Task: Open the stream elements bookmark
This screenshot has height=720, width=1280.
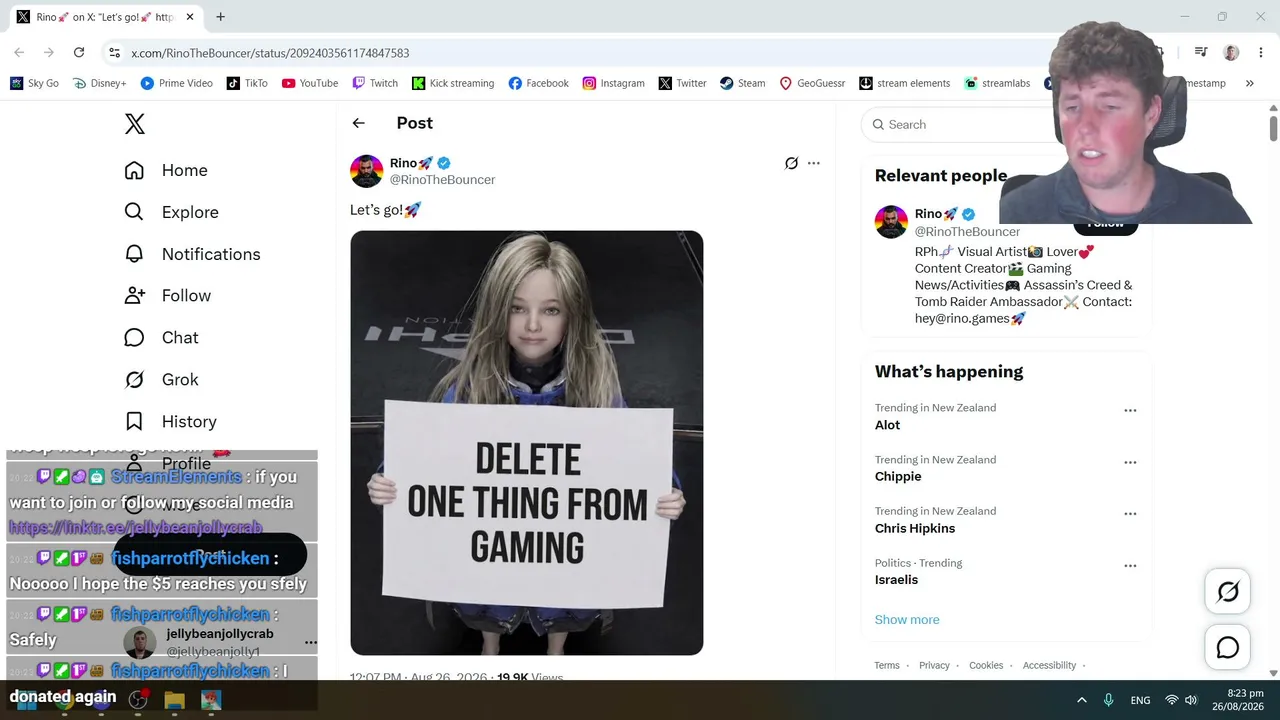Action: point(905,83)
